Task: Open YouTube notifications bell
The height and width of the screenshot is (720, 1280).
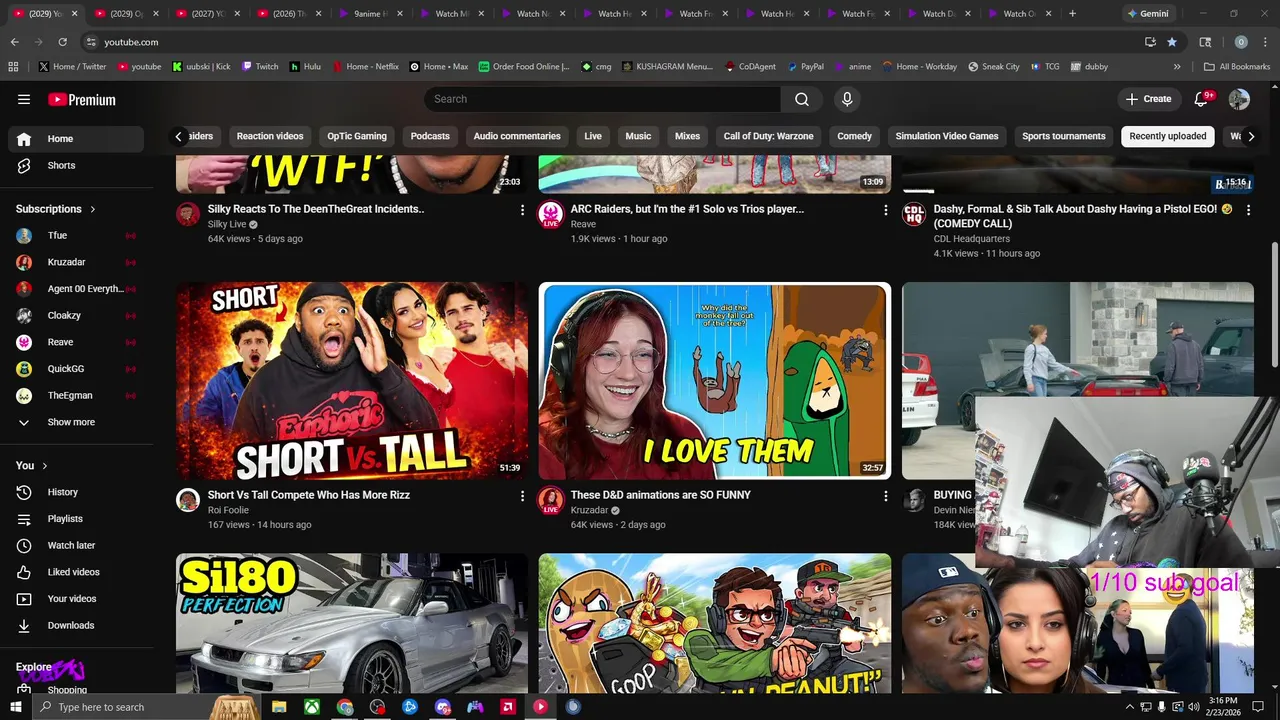Action: (x=1203, y=99)
